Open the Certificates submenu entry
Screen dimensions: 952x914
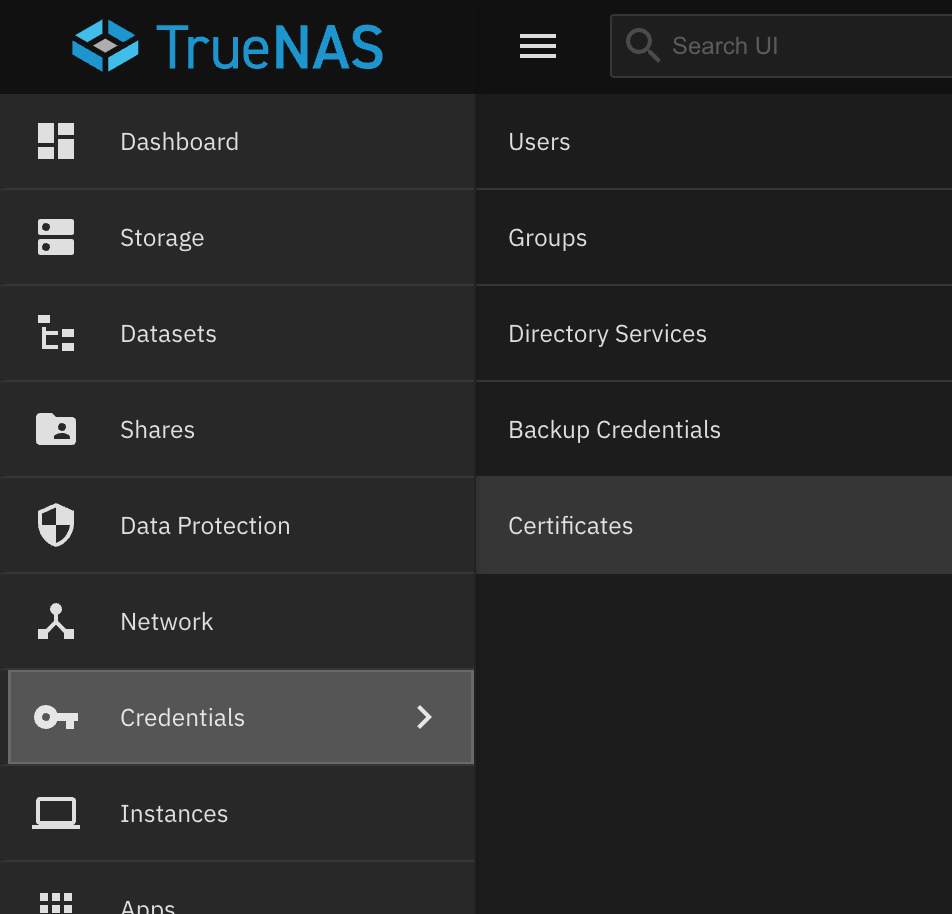click(x=570, y=526)
